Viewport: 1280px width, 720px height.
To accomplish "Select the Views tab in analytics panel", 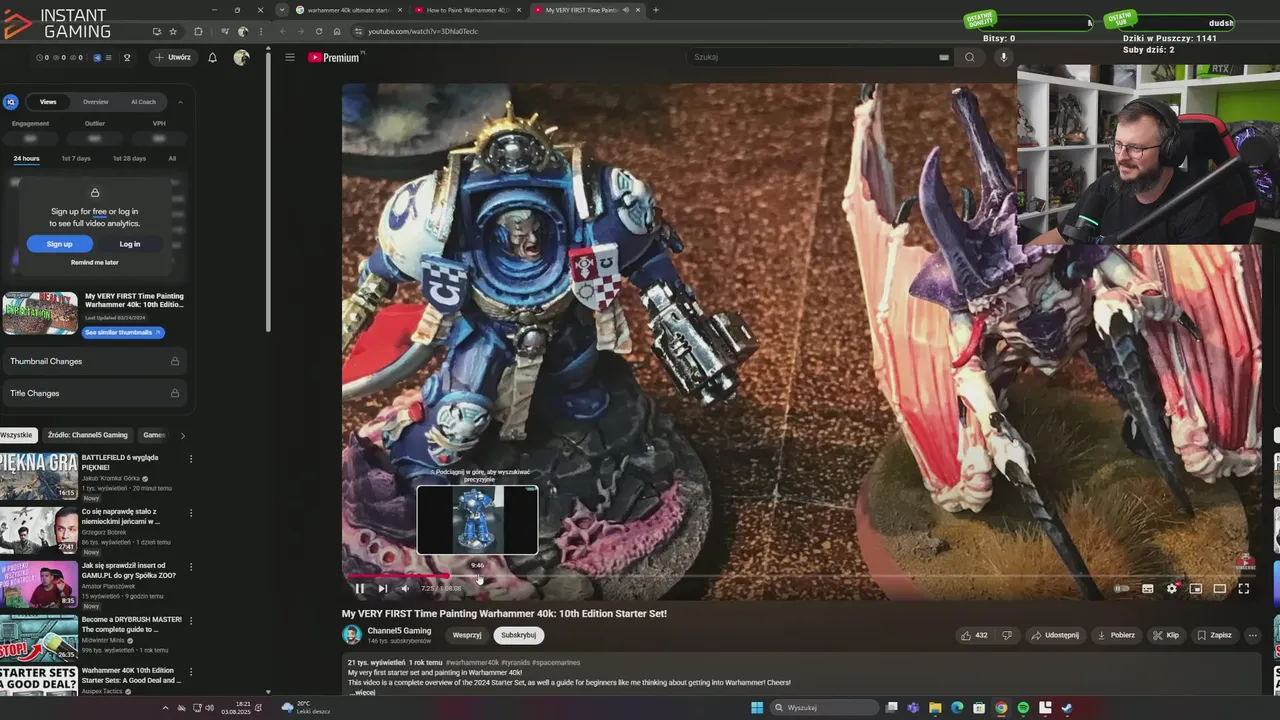I will click(48, 102).
